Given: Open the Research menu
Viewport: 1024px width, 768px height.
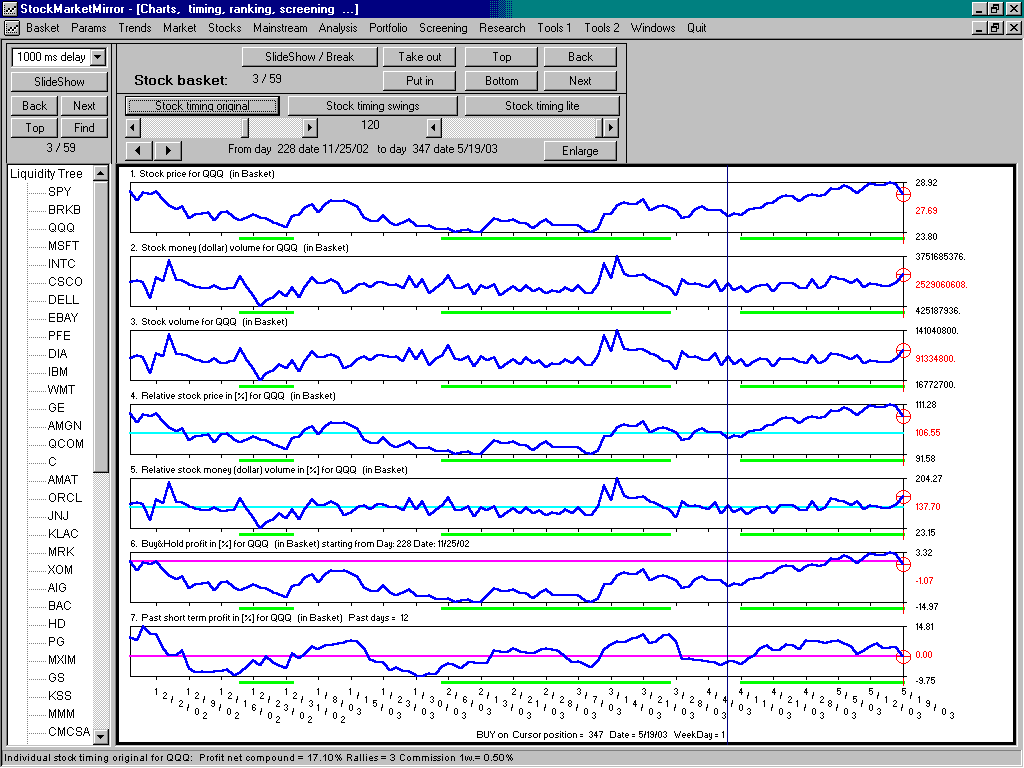Looking at the screenshot, I should (502, 28).
